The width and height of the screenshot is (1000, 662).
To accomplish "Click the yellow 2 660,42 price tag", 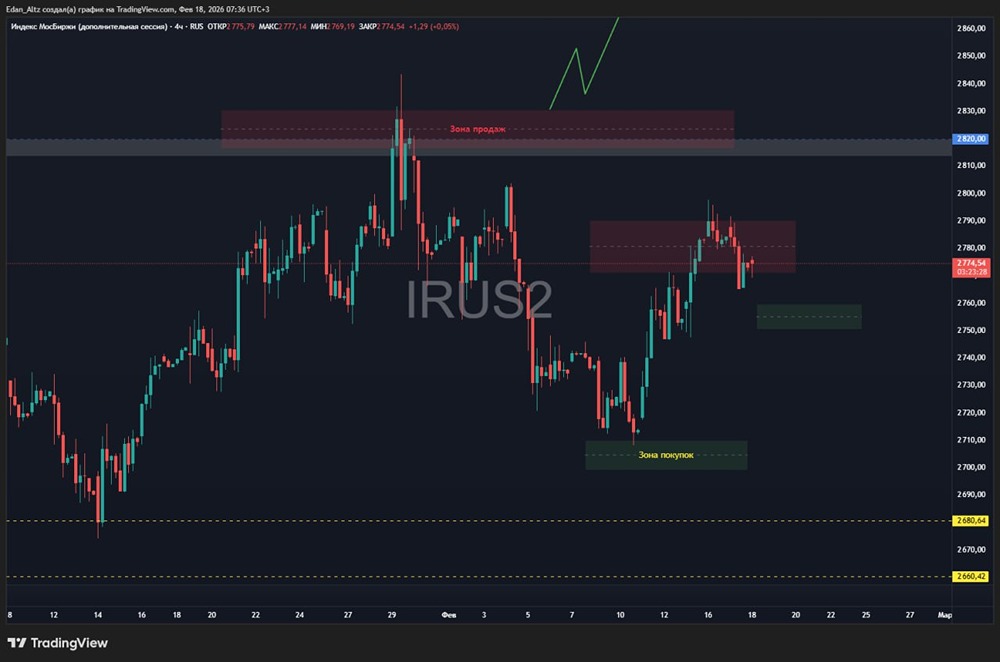I will pyautogui.click(x=970, y=576).
